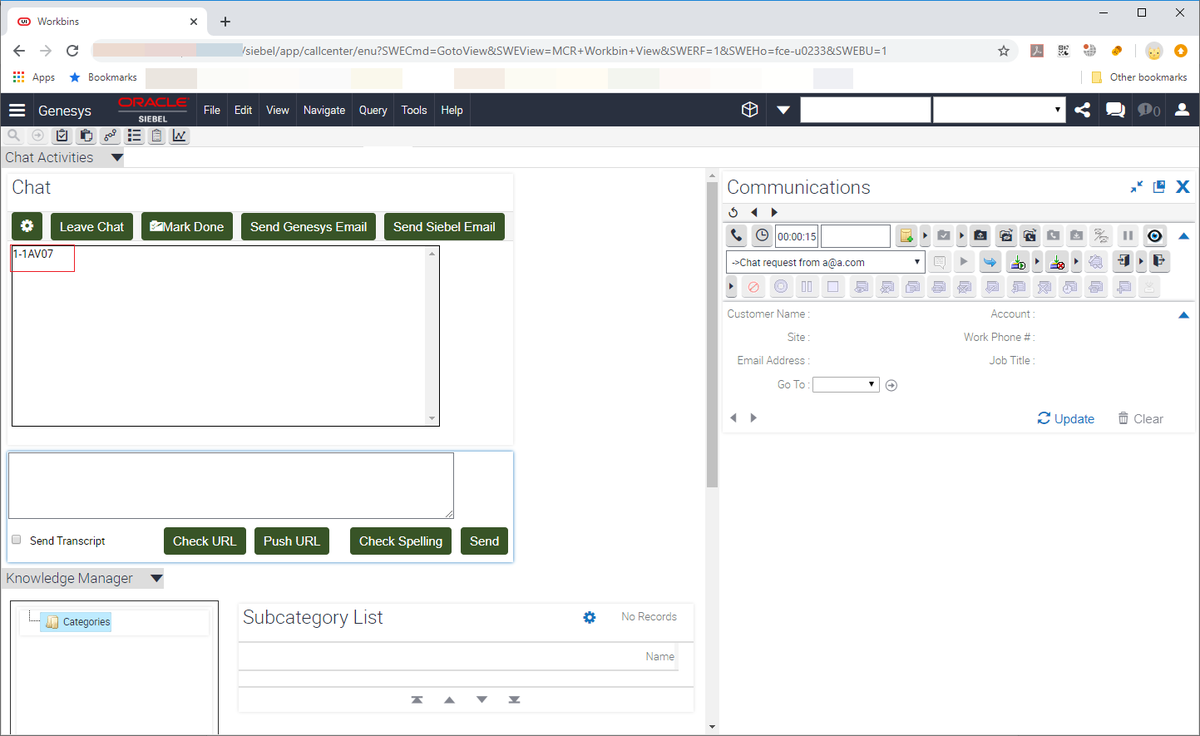Click the connected nodes toolbar icon
Screen dimensions: 1200x736
coord(110,136)
